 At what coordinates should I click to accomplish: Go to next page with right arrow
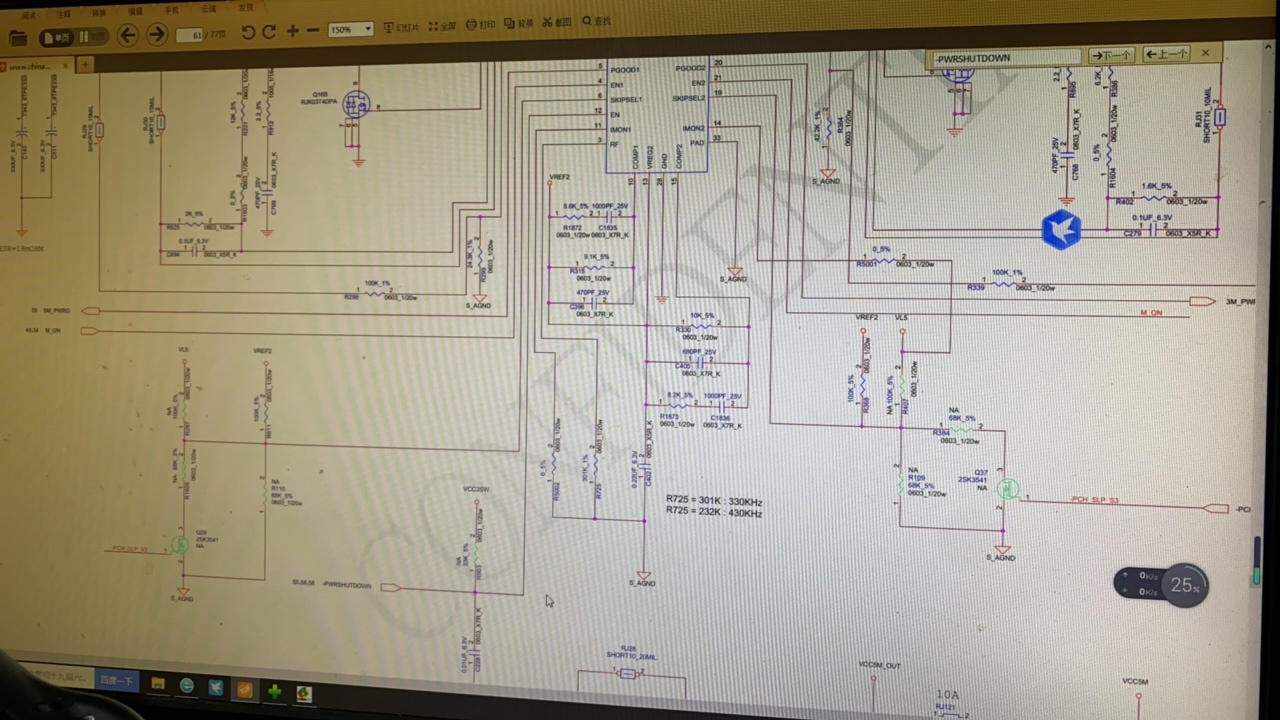[156, 35]
